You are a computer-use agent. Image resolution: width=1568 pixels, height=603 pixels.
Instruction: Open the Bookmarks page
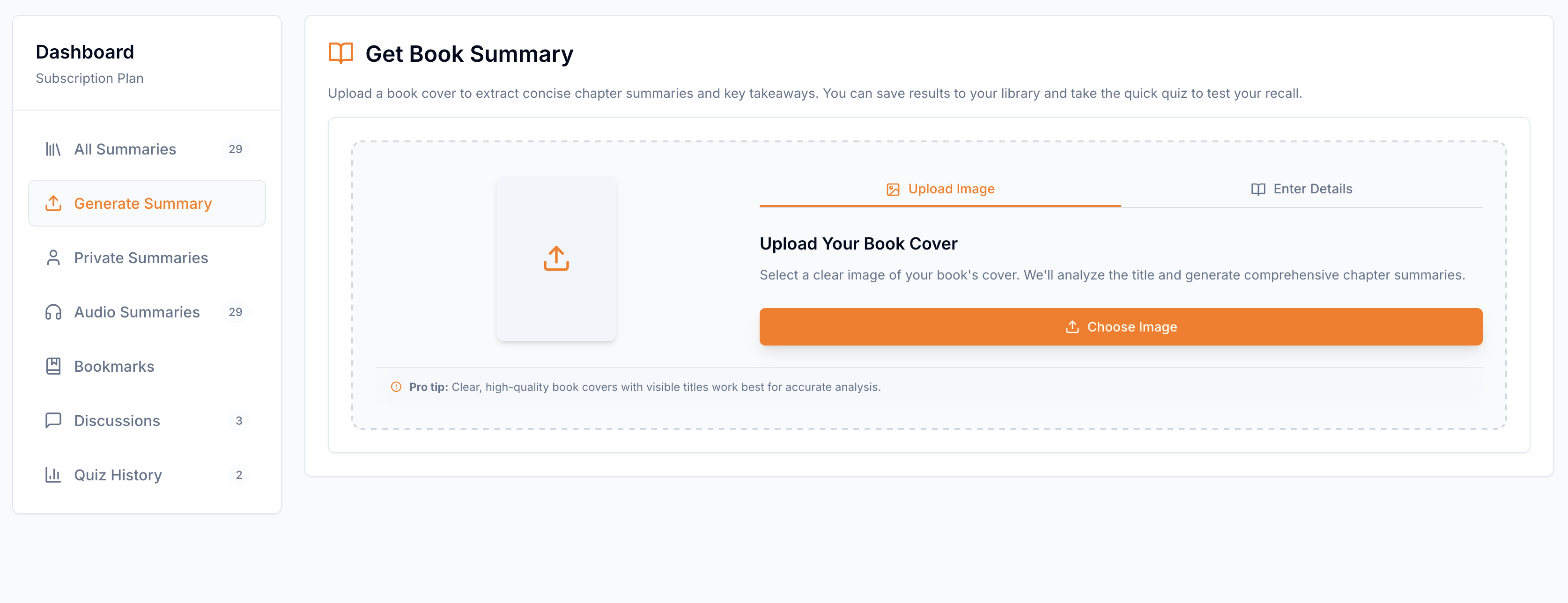114,366
